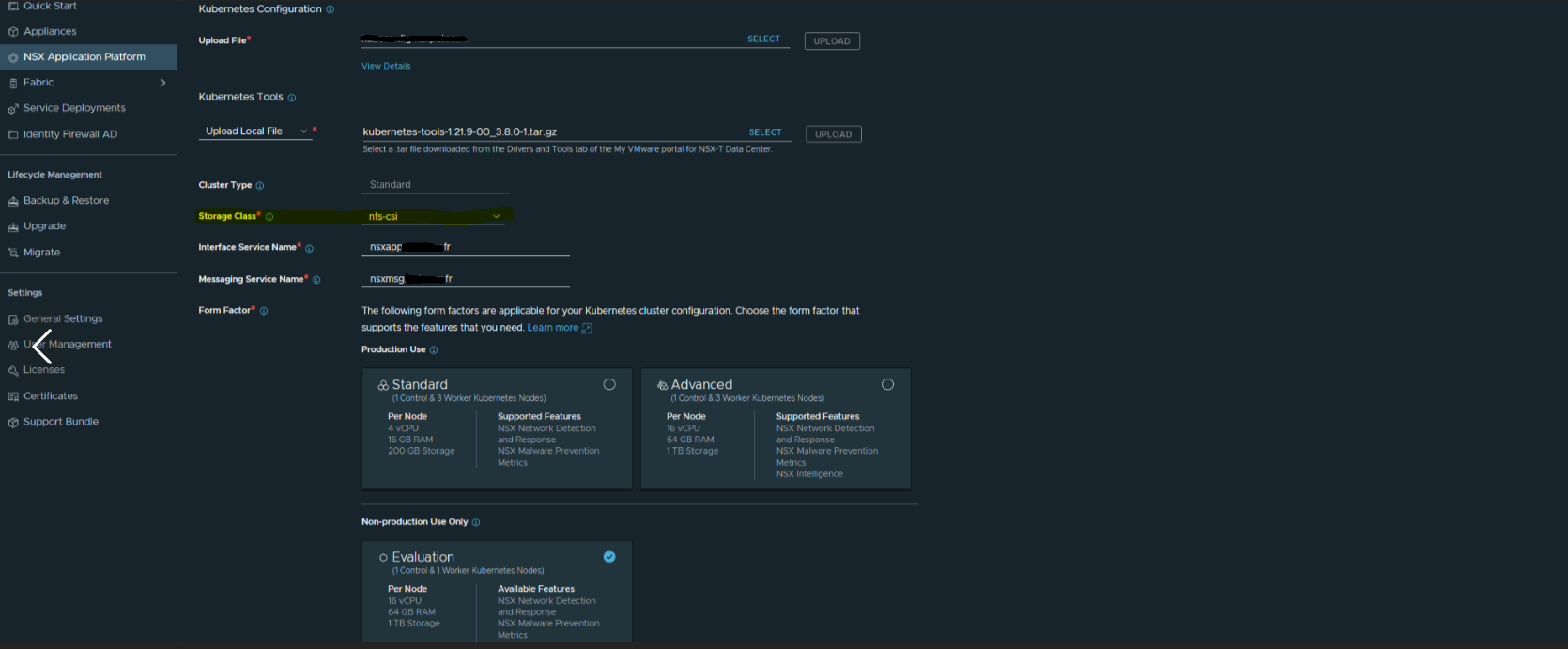Click the Support Bundle icon
1568x649 pixels.
tap(13, 423)
